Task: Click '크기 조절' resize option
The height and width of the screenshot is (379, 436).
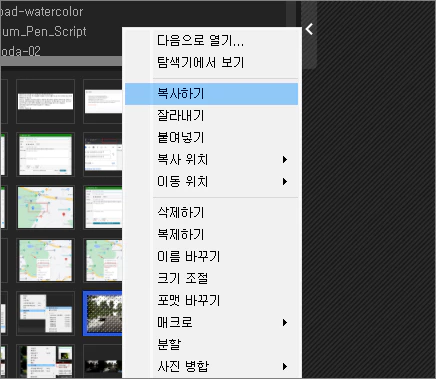Action: click(211, 279)
